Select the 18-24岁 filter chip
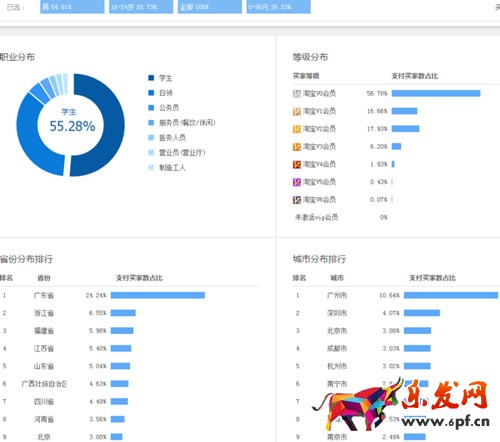The image size is (500, 442). (x=141, y=7)
